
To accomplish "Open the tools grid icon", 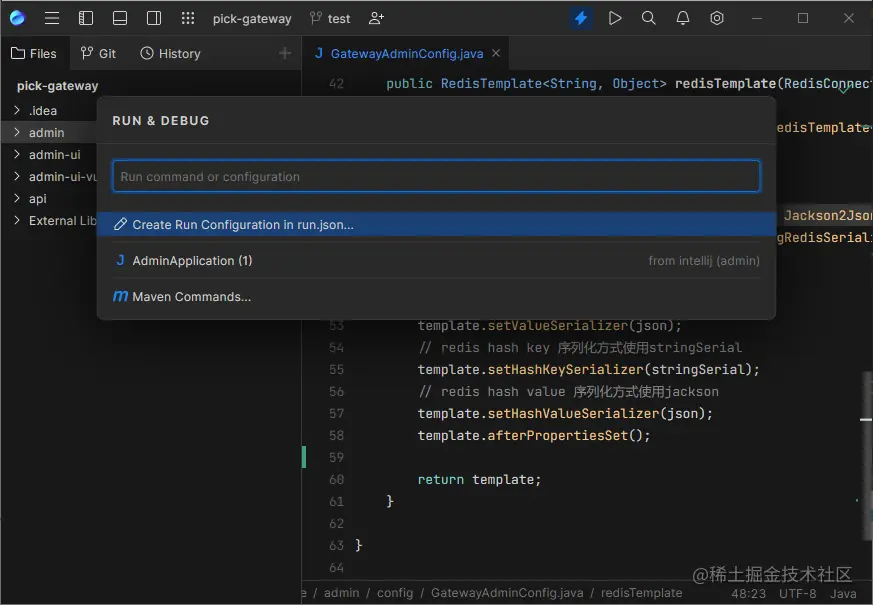I will pyautogui.click(x=188, y=18).
